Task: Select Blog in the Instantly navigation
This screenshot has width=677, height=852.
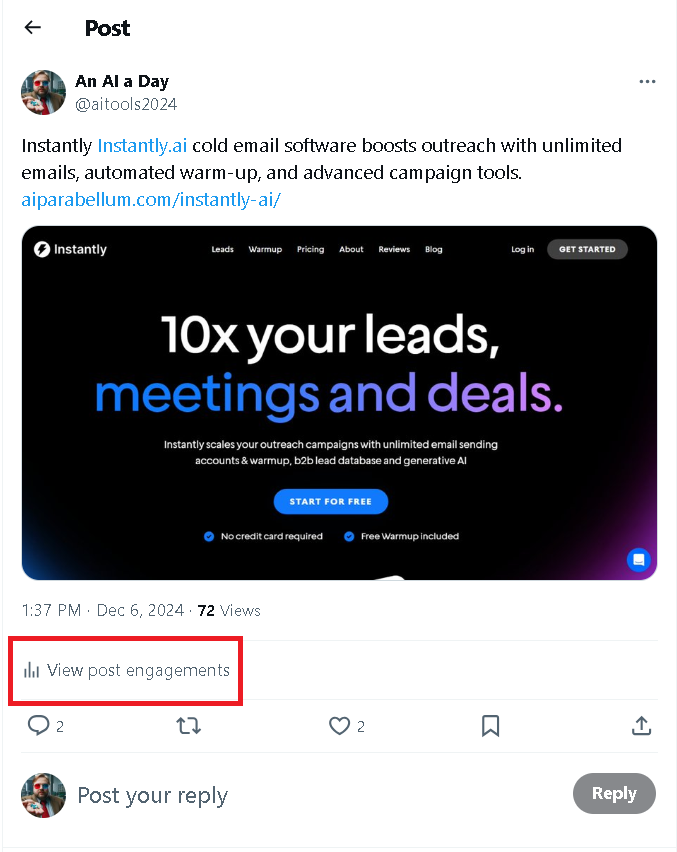Action: pos(433,249)
